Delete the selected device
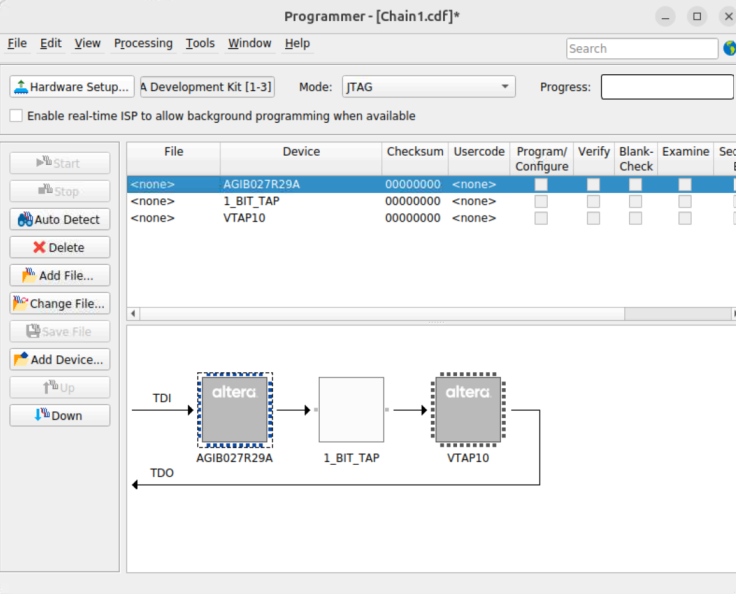This screenshot has height=594, width=736. 60,247
